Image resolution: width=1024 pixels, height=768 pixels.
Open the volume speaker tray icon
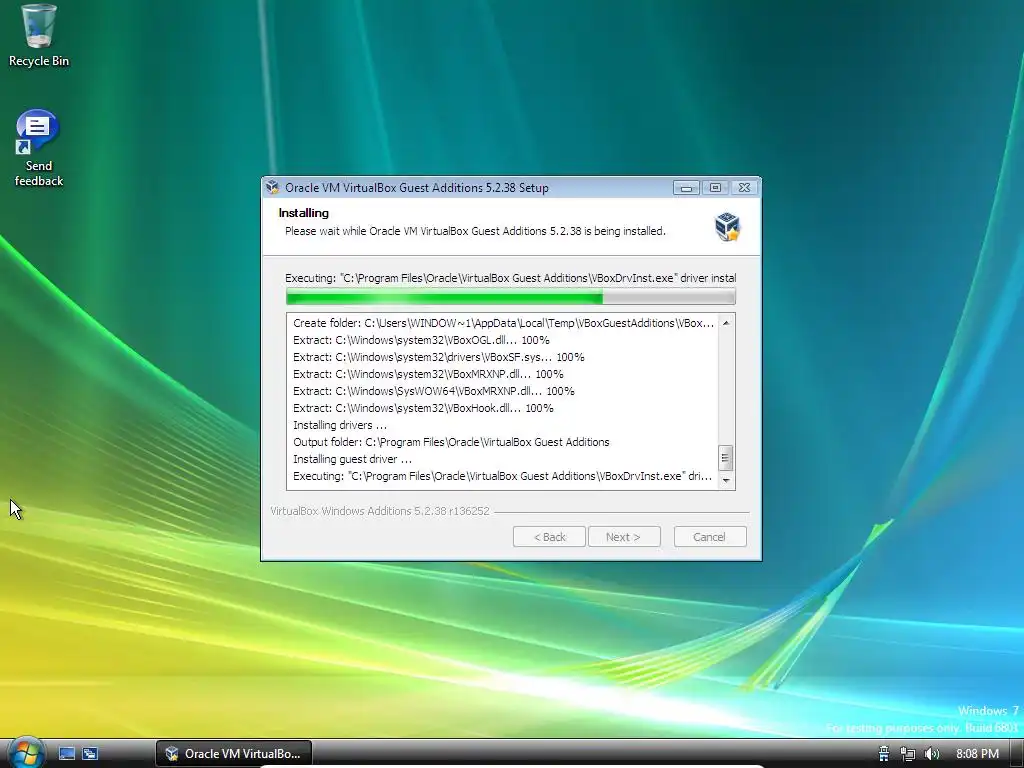tap(932, 754)
